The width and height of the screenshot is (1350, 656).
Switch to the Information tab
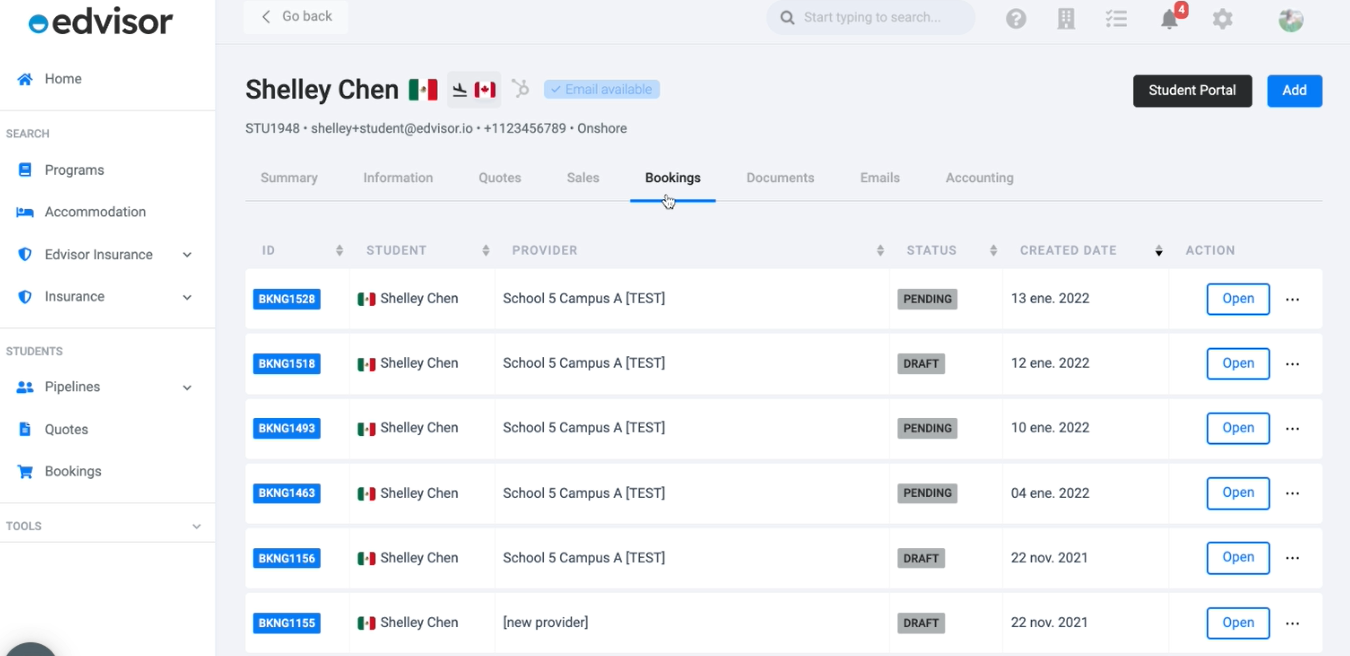point(398,178)
